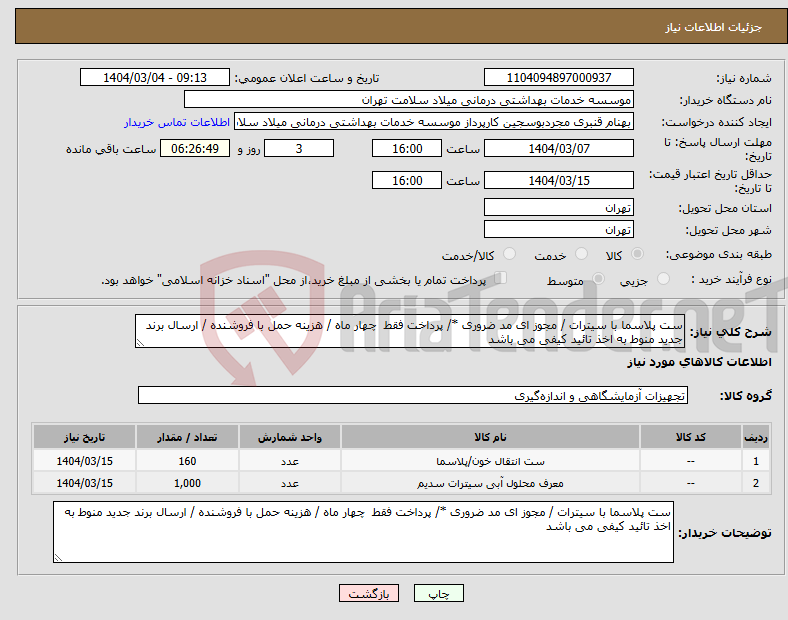This screenshot has height=620, width=788.
Task: Select the کالا/خدمت radio button
Action: (x=509, y=254)
